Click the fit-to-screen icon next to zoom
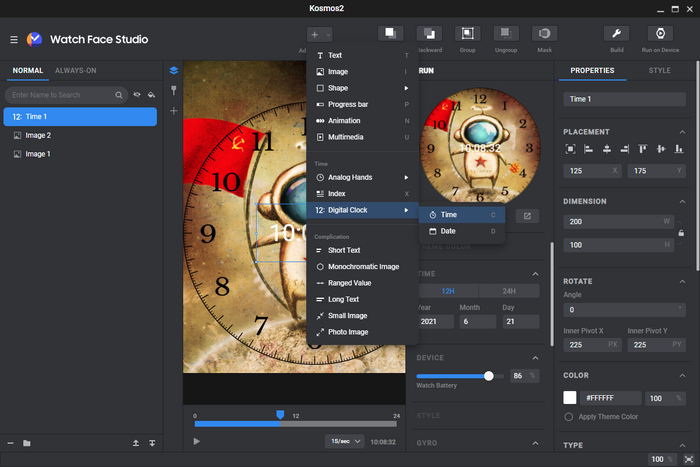The height and width of the screenshot is (467, 700). [x=688, y=459]
